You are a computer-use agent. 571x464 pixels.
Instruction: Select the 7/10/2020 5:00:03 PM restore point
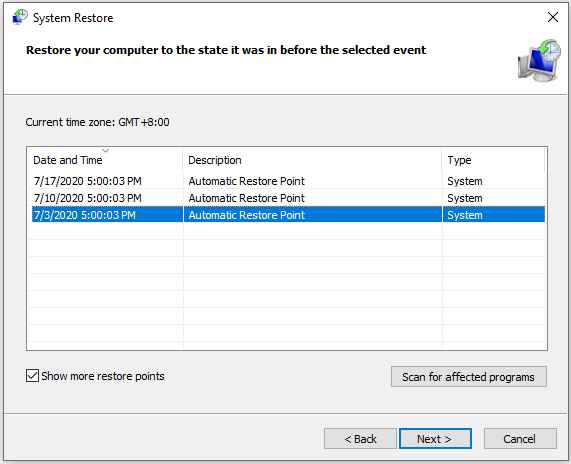pyautogui.click(x=287, y=198)
